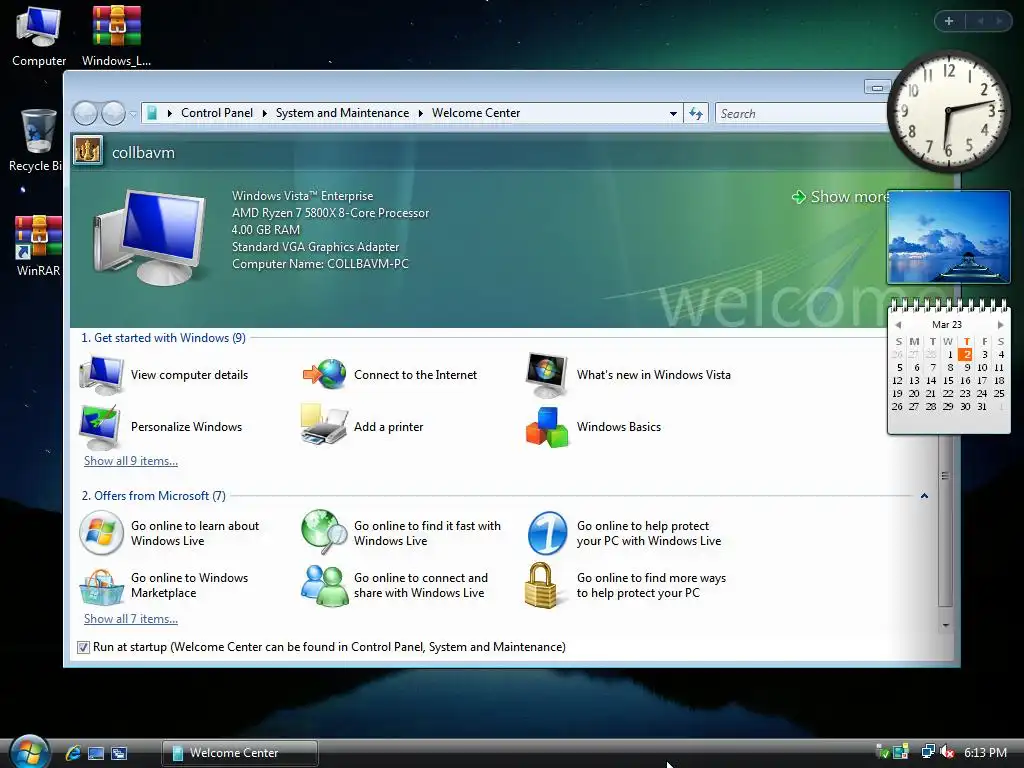The height and width of the screenshot is (768, 1024).
Task: Open the address bar history dropdown
Action: [673, 114]
